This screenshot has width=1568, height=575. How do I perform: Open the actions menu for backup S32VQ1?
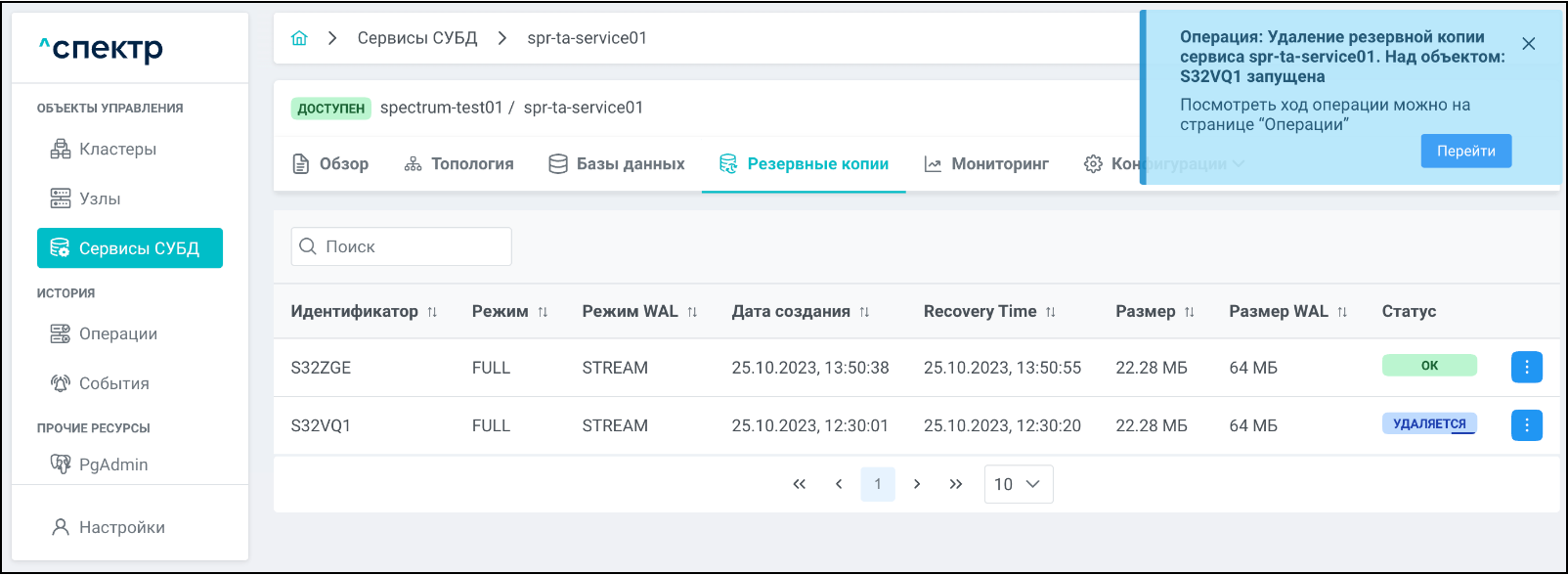1526,425
